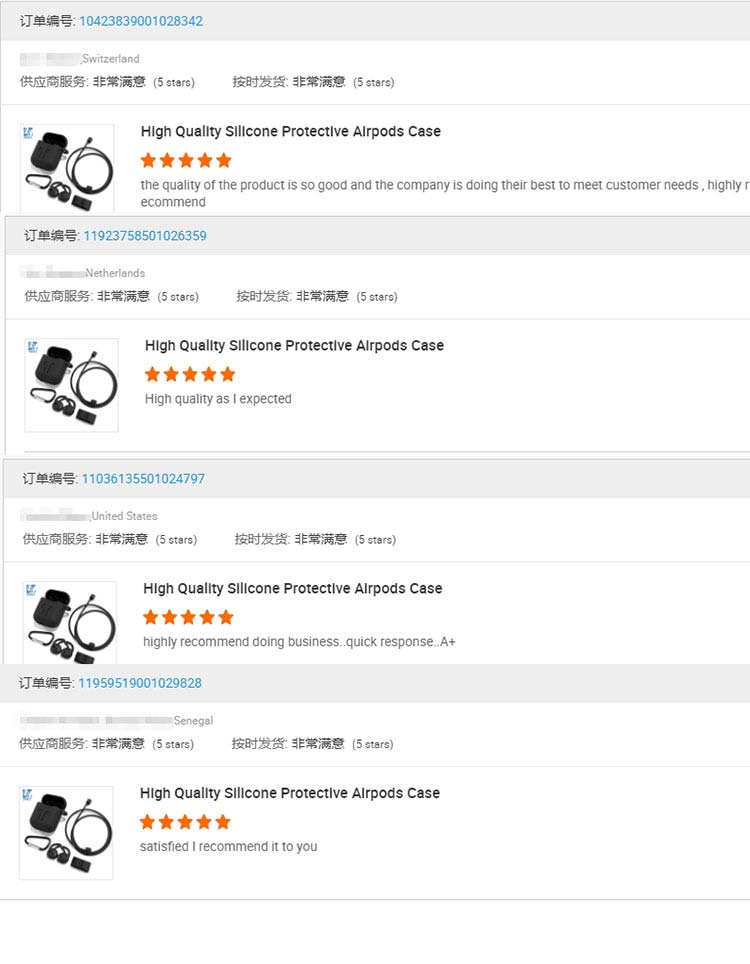Click the star rating above "highly recommend doing business"

coord(188,617)
